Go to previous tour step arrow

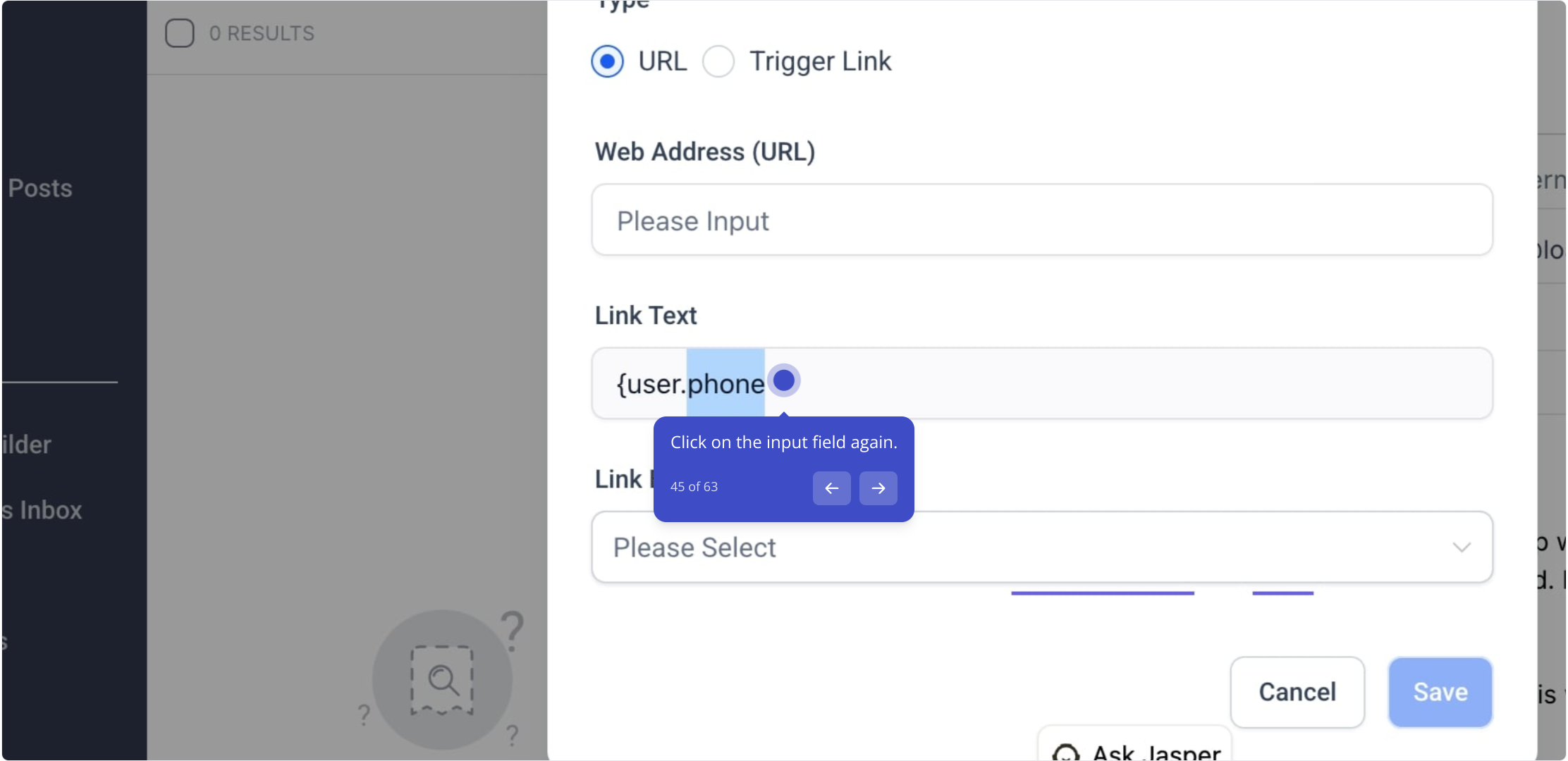tap(832, 488)
